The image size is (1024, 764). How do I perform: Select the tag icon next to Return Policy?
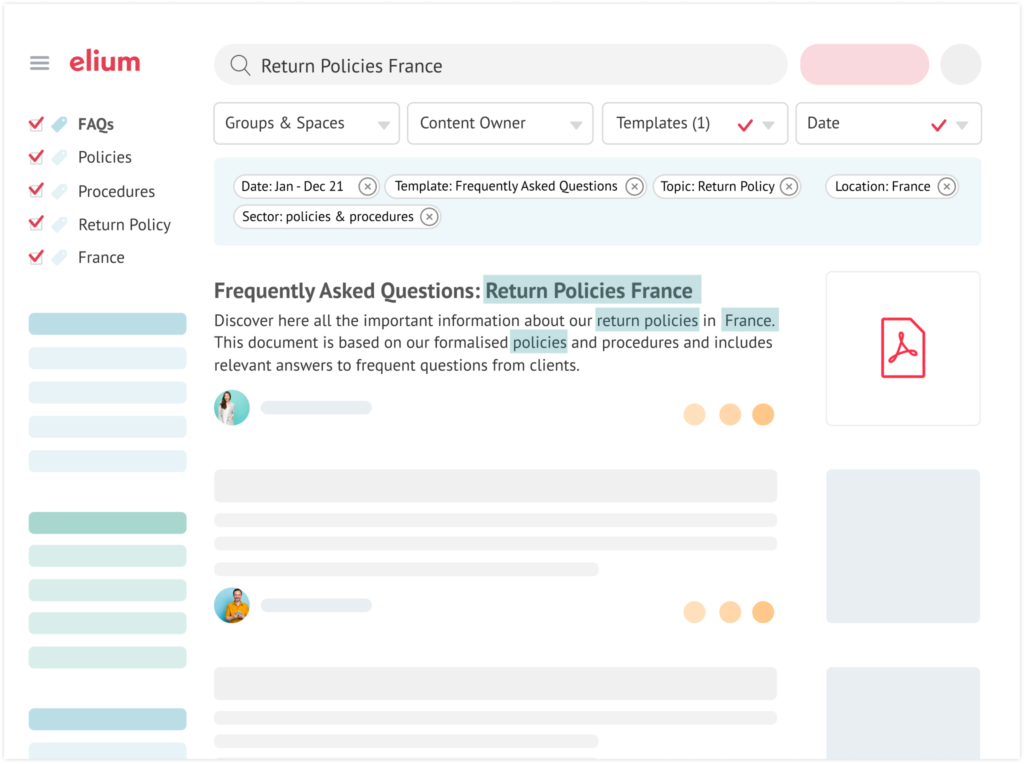[x=60, y=224]
